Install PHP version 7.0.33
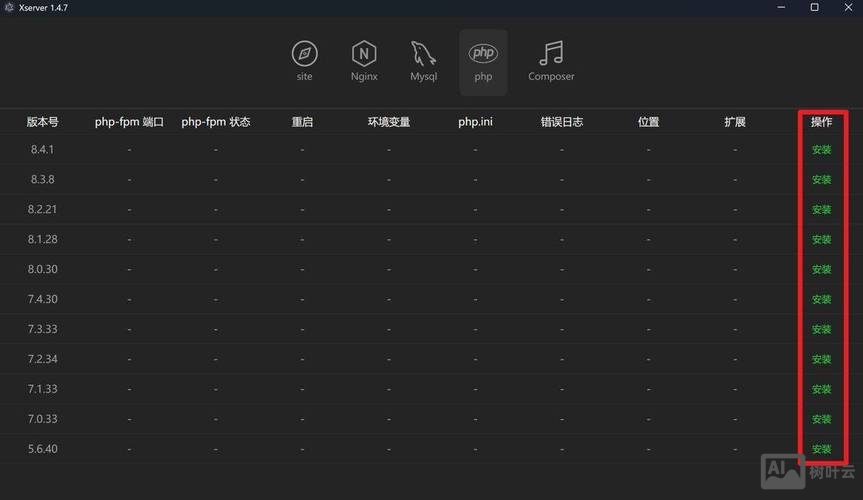Image resolution: width=863 pixels, height=500 pixels. click(821, 419)
